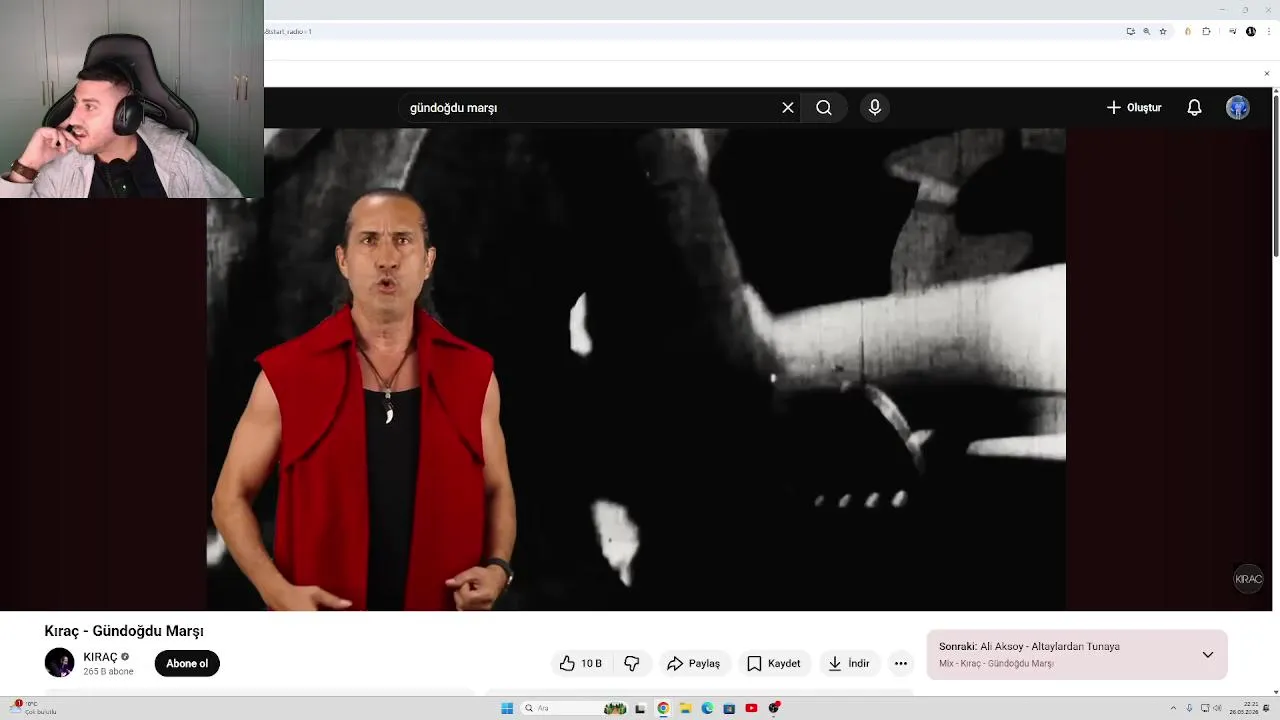Open the weather widget on the taskbar
1280x720 pixels.
point(34,708)
